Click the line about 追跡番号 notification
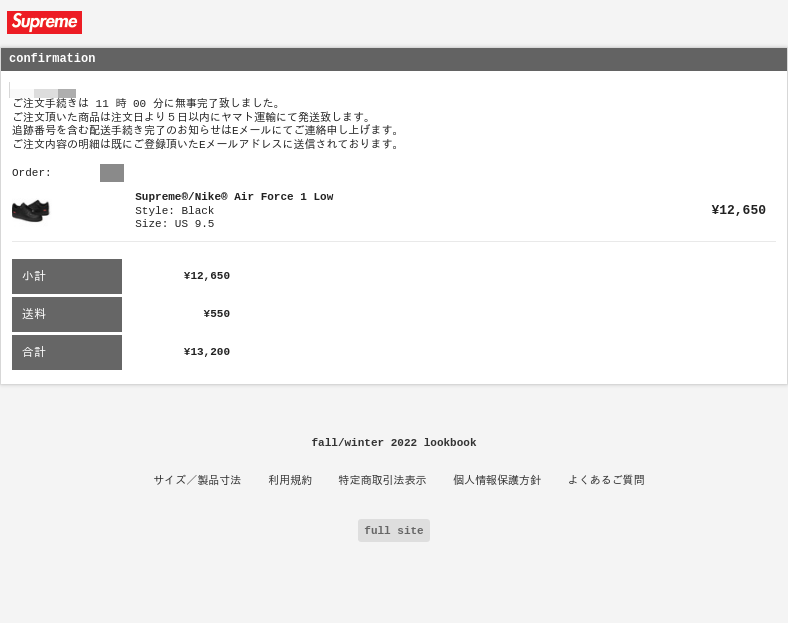788x623 pixels. coord(206,130)
